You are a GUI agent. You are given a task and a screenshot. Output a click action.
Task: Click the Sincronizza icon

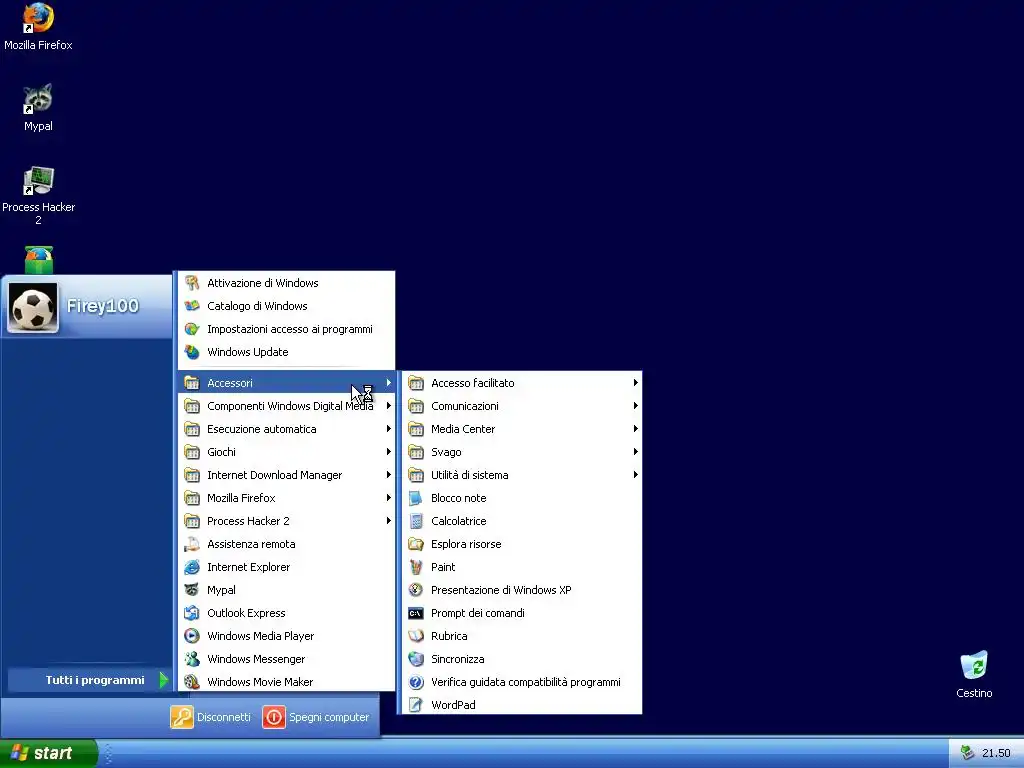[x=415, y=659]
